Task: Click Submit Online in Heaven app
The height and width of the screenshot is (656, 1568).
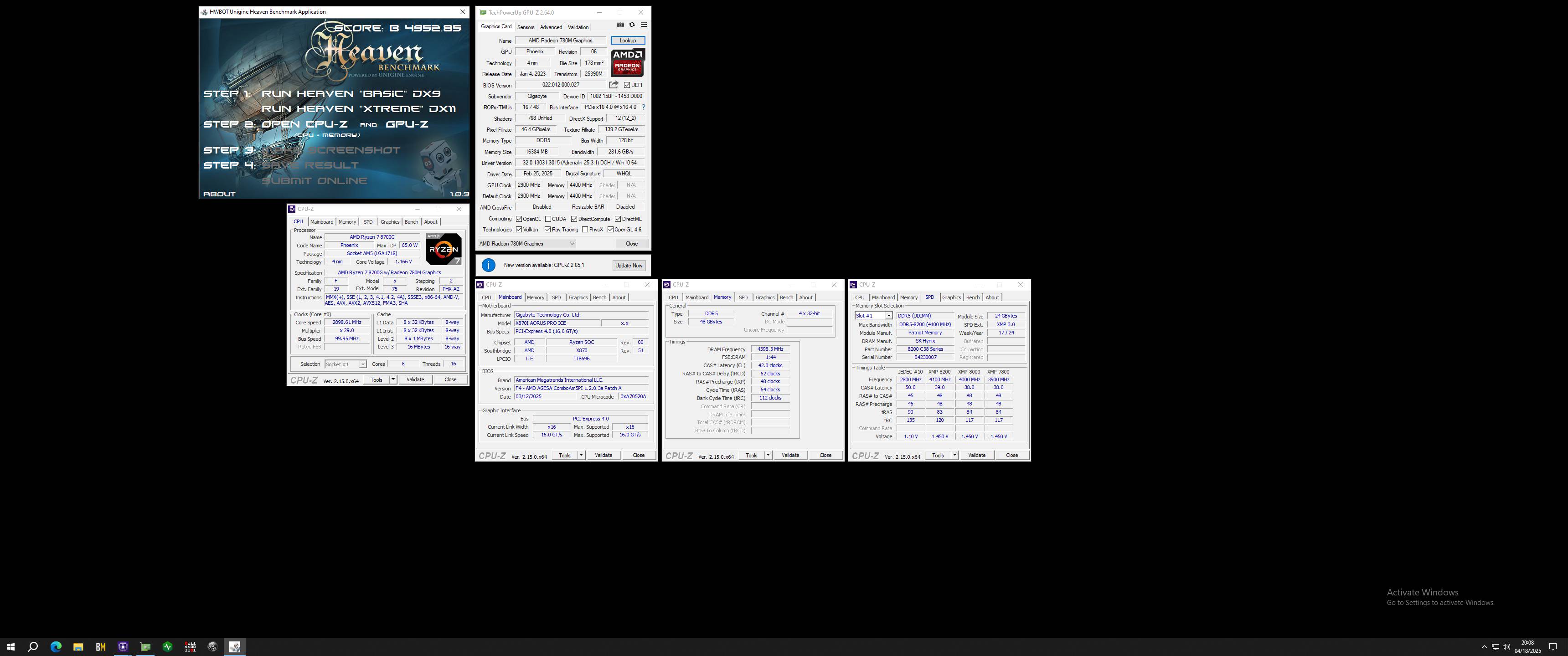Action: (315, 181)
